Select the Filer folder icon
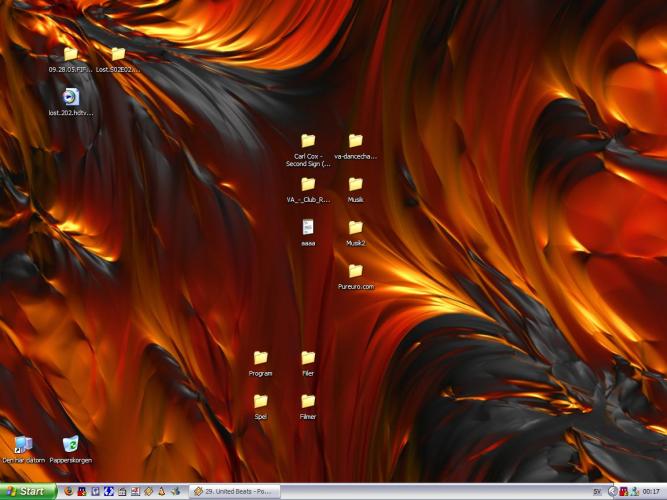 tap(308, 358)
